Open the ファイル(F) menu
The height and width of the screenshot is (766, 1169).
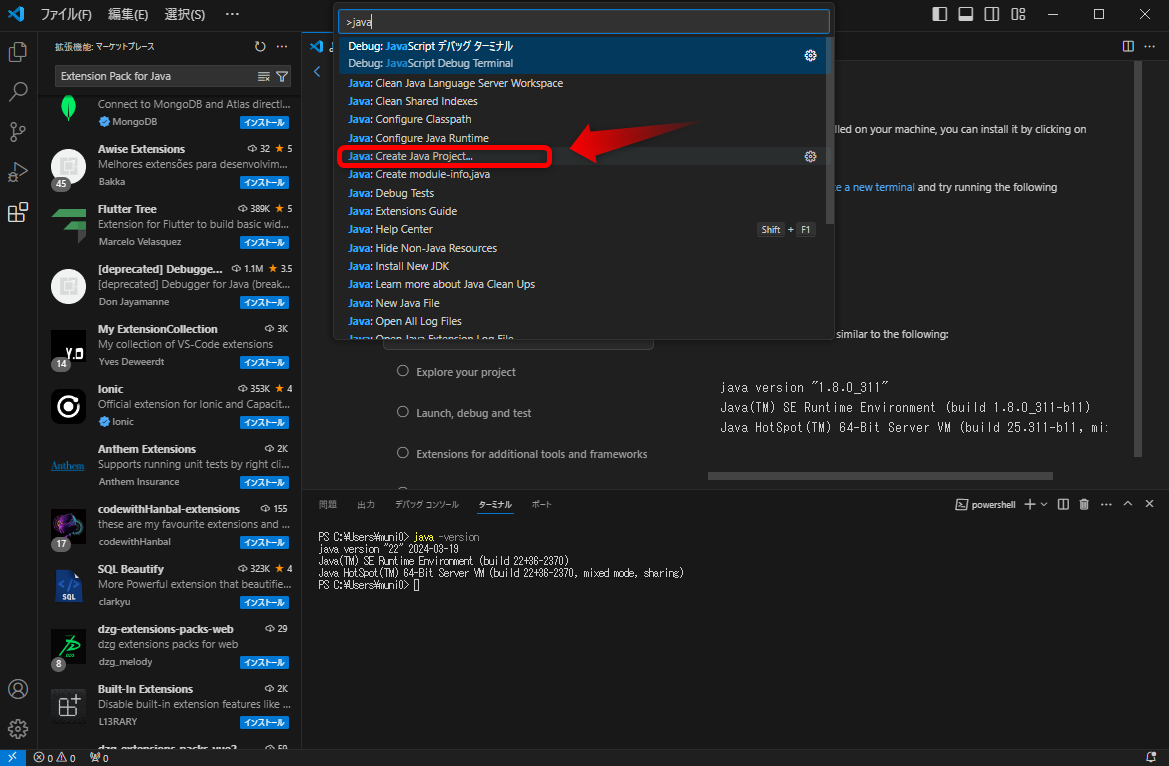click(x=66, y=14)
